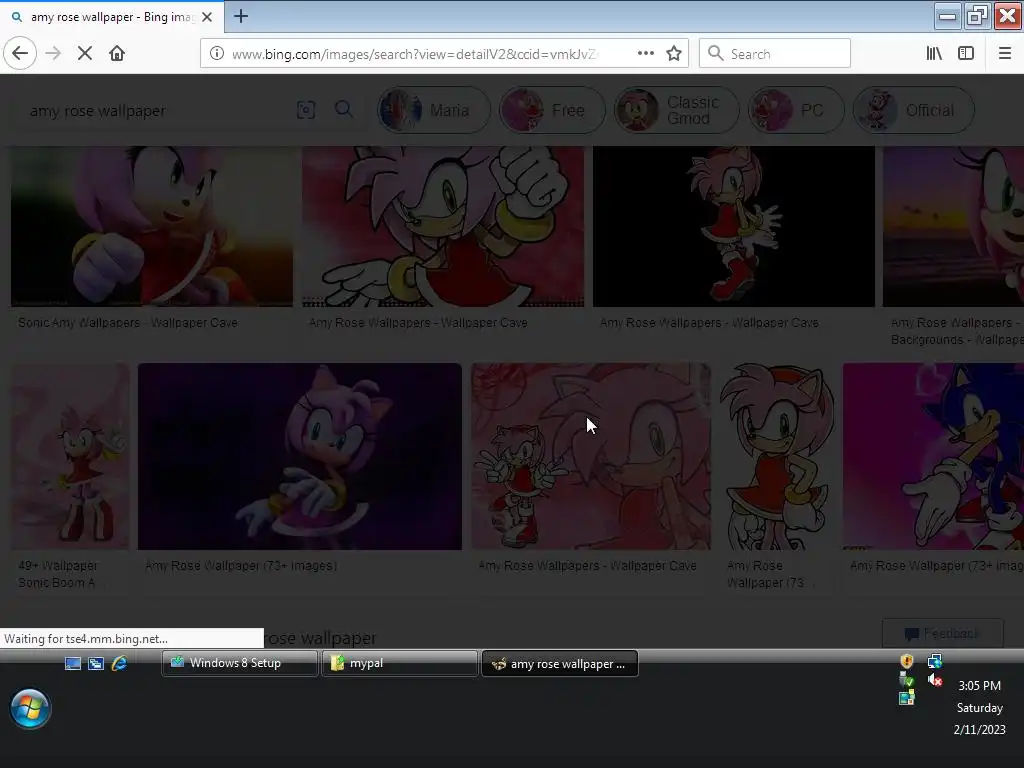Switch to mypal taskbar button

click(x=400, y=663)
